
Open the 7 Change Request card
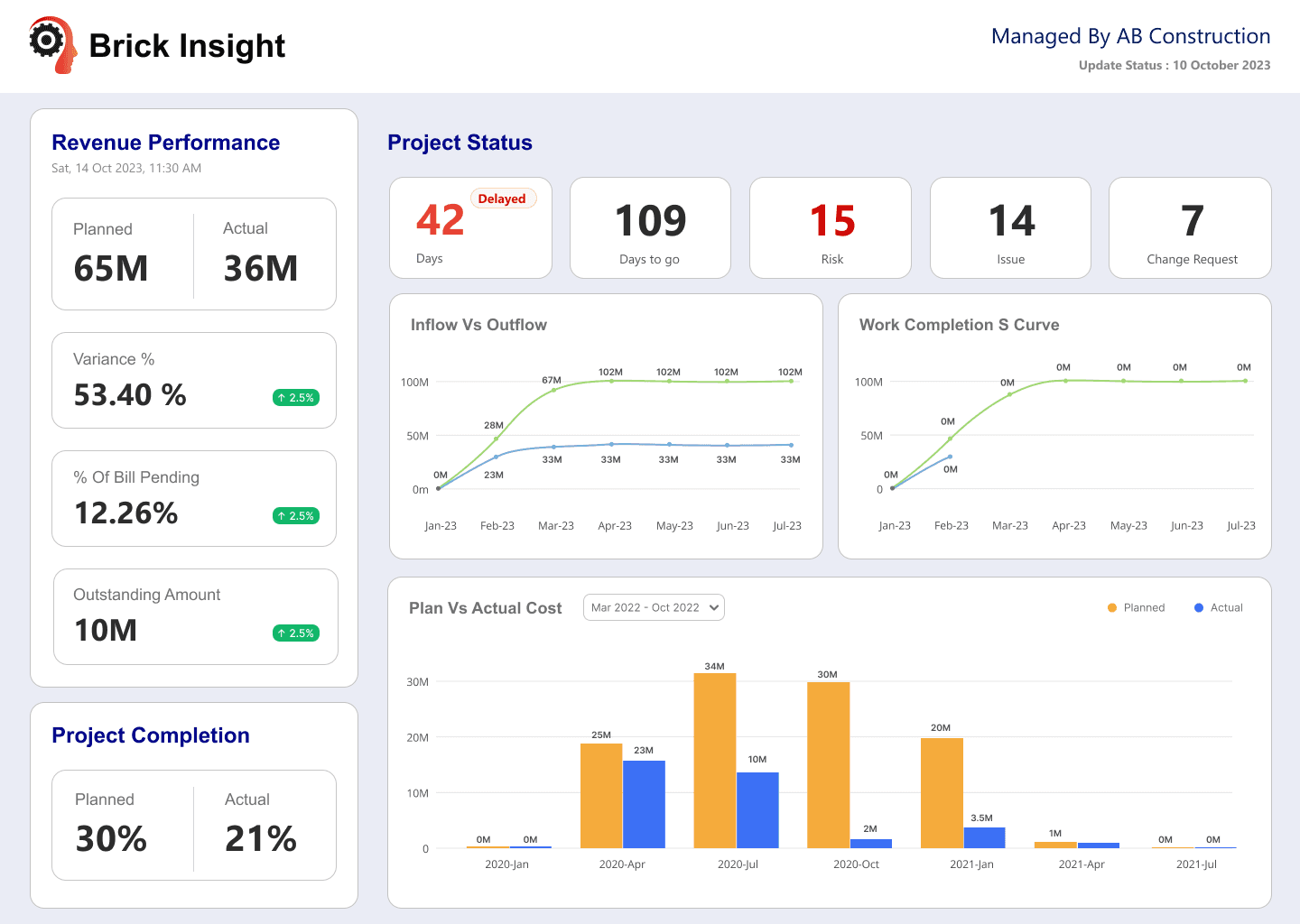tap(1190, 227)
